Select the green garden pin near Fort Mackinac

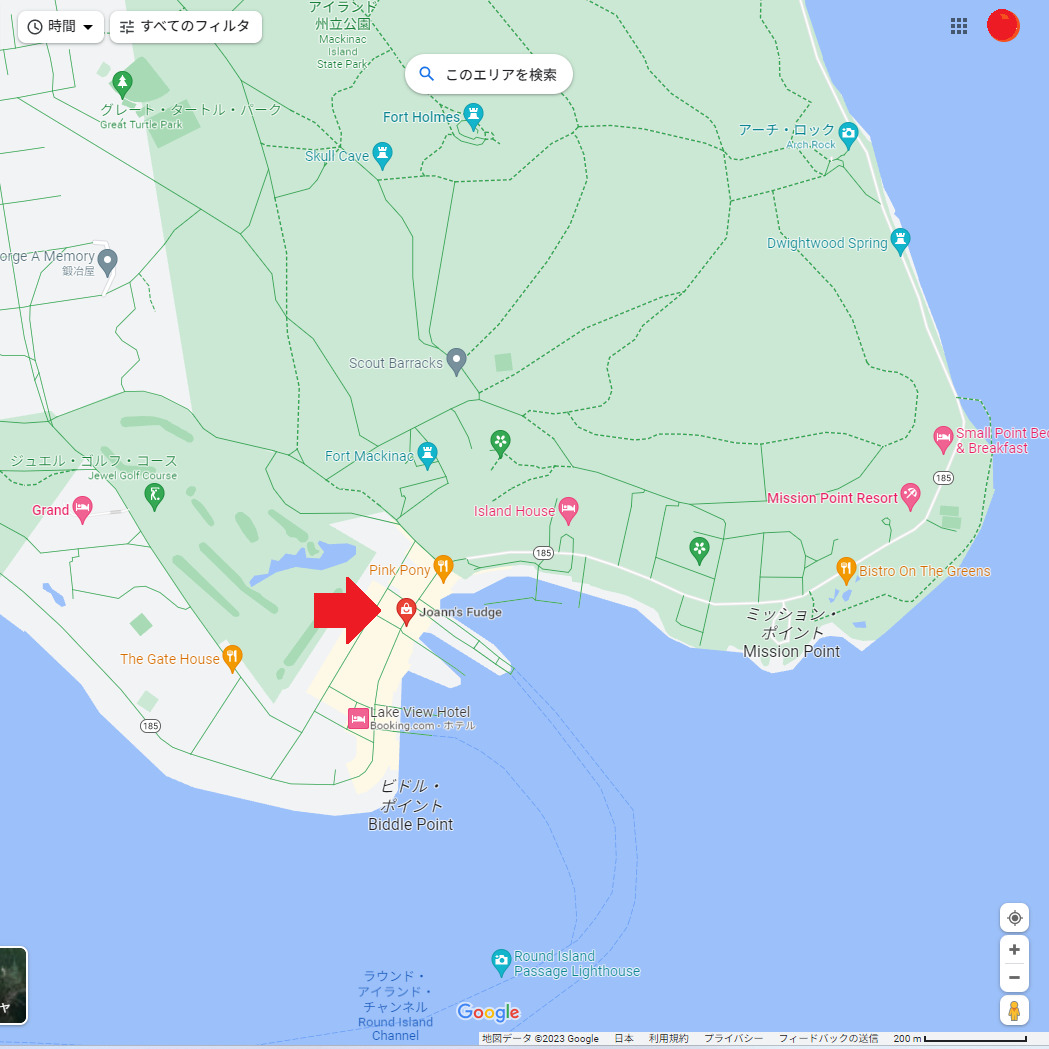500,443
